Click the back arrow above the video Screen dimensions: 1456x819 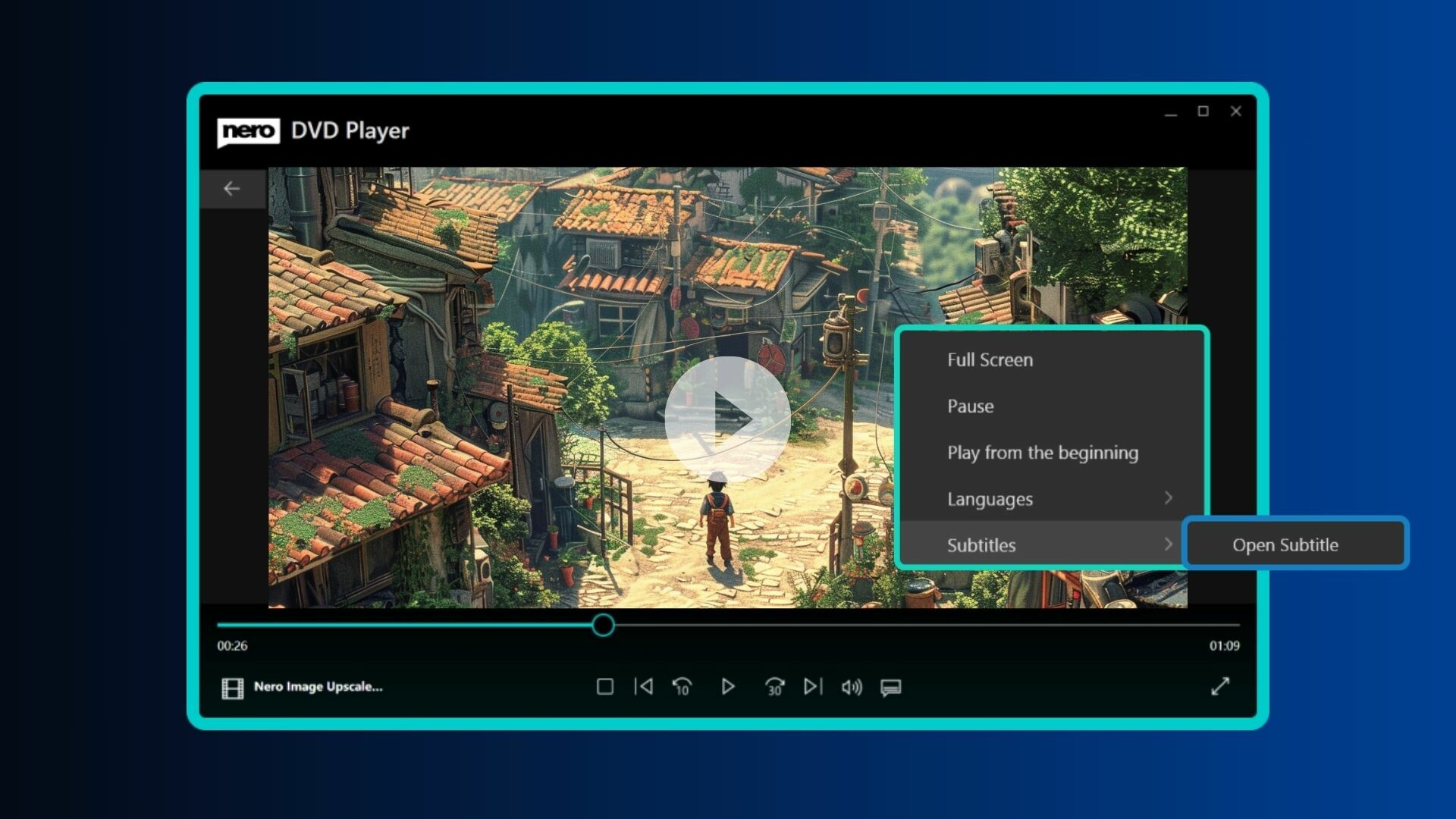tap(232, 187)
